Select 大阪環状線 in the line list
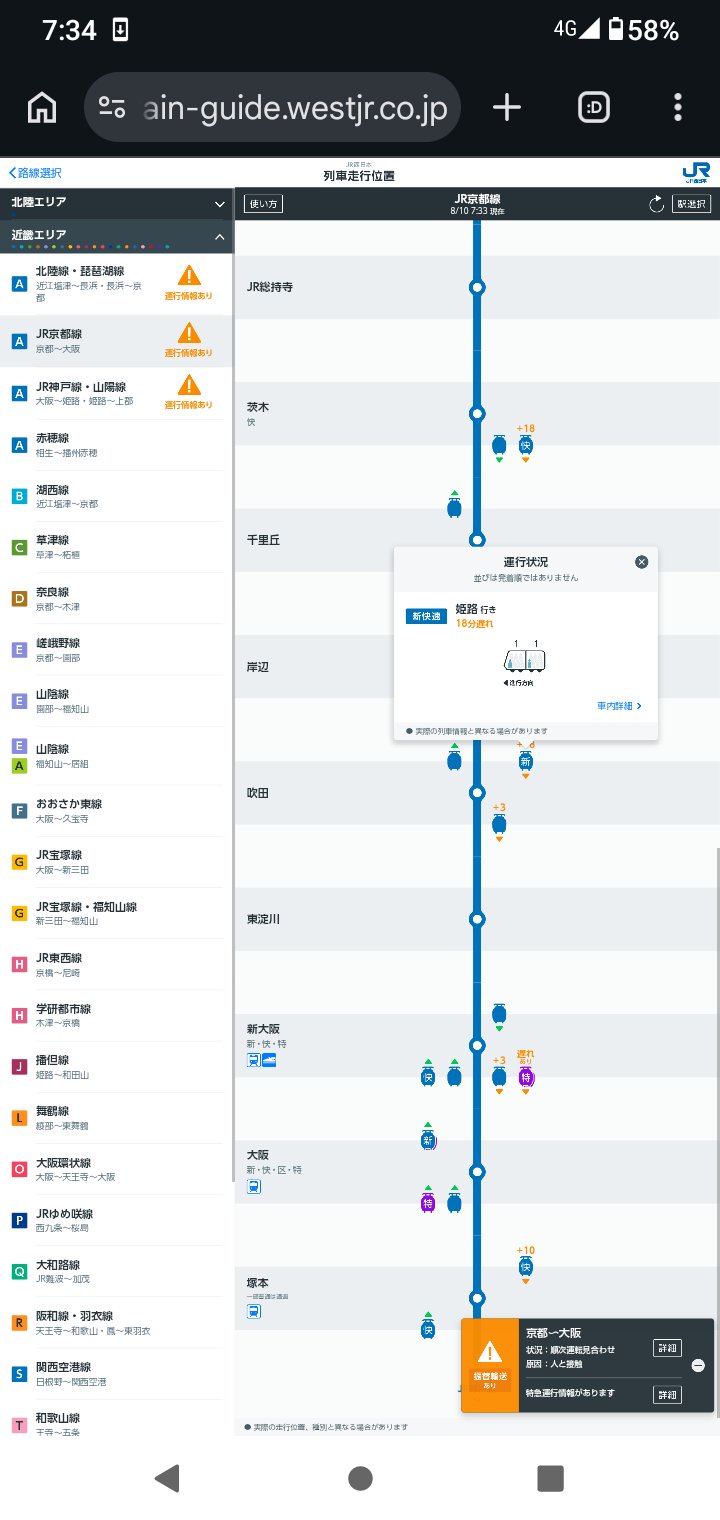This screenshot has height=1520, width=720. coord(116,1169)
